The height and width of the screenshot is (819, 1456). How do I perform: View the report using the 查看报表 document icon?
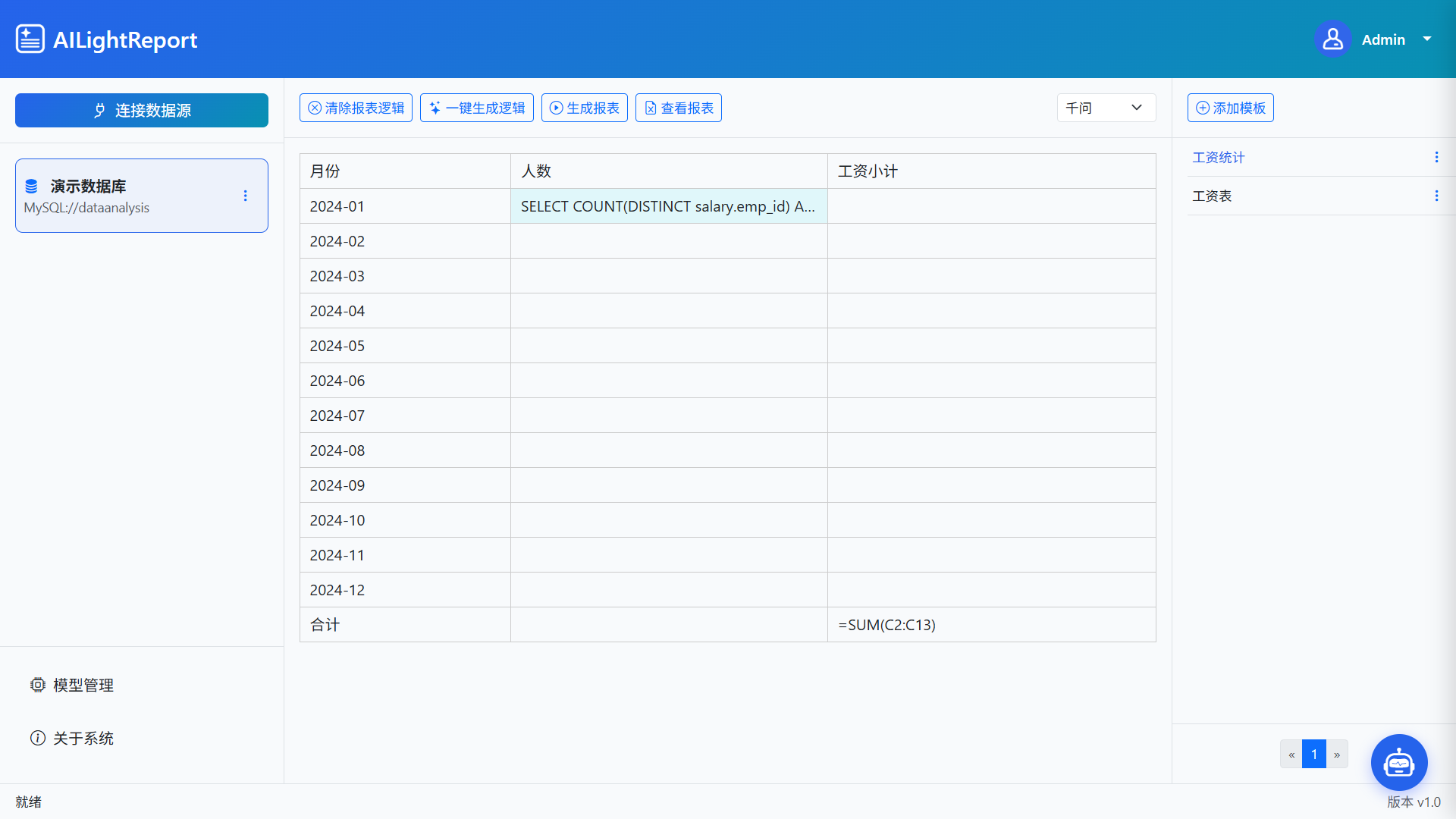coord(651,108)
